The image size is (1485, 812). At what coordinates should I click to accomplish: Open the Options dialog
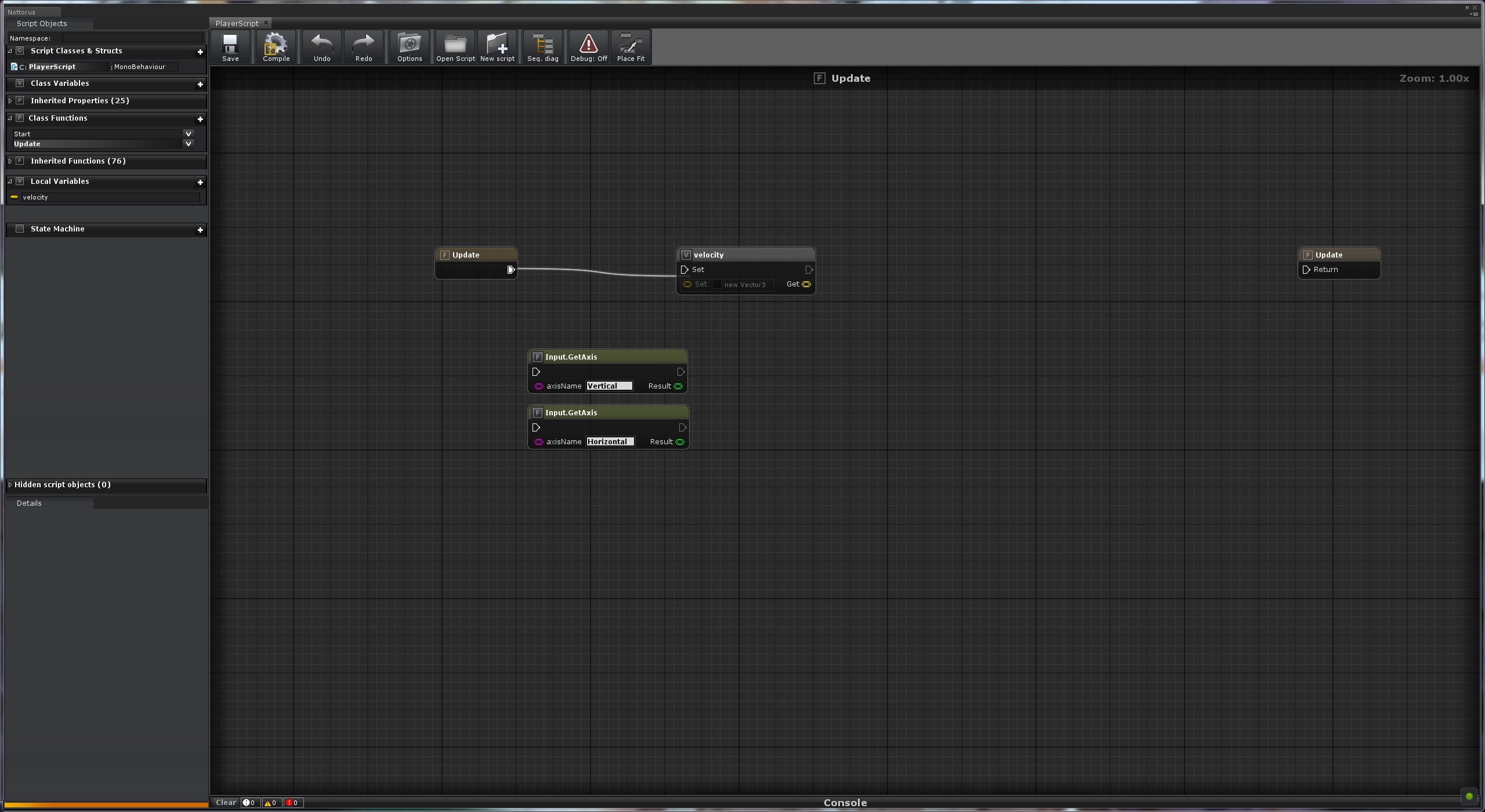click(x=410, y=46)
